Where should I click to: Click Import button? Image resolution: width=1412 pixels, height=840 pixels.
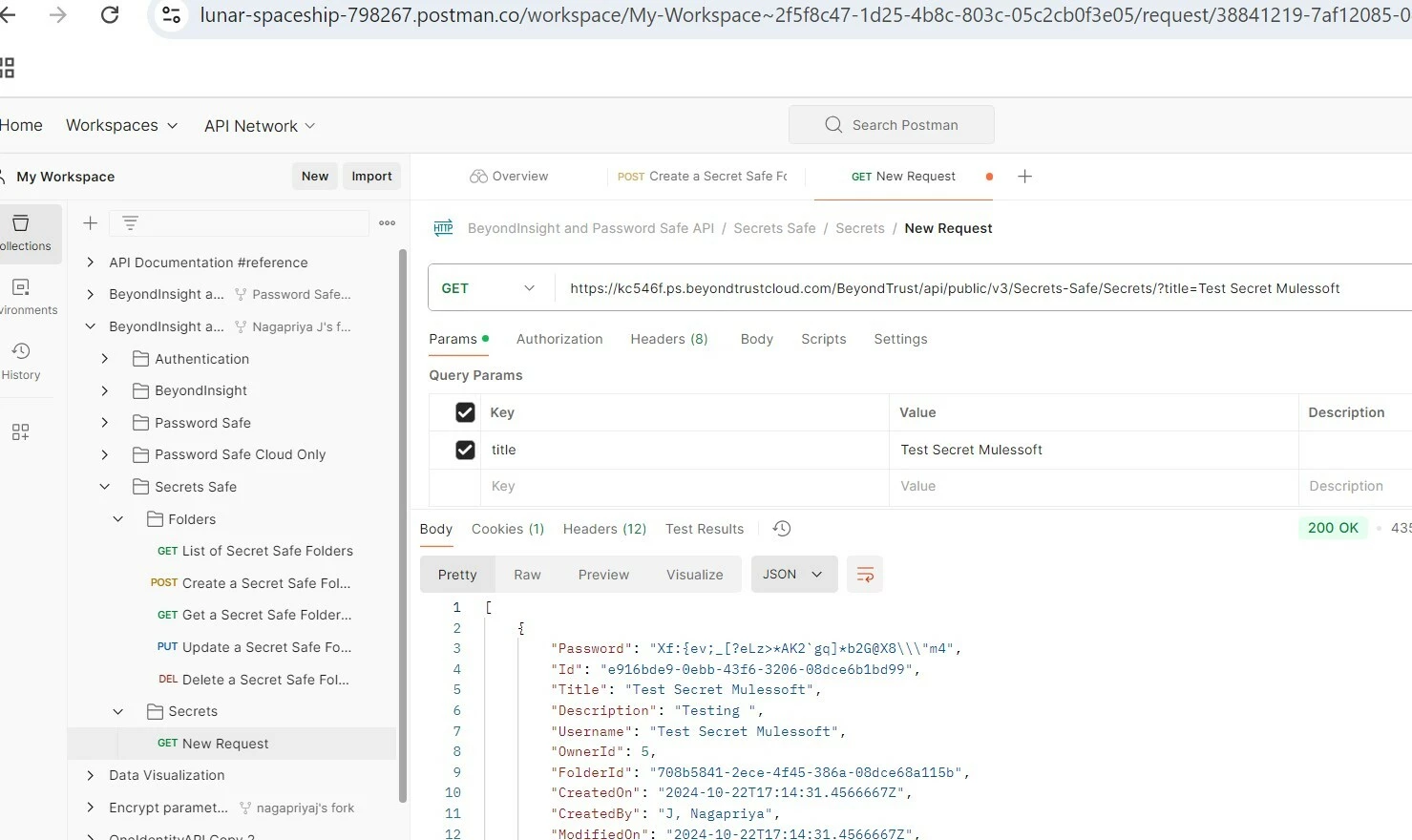[371, 176]
